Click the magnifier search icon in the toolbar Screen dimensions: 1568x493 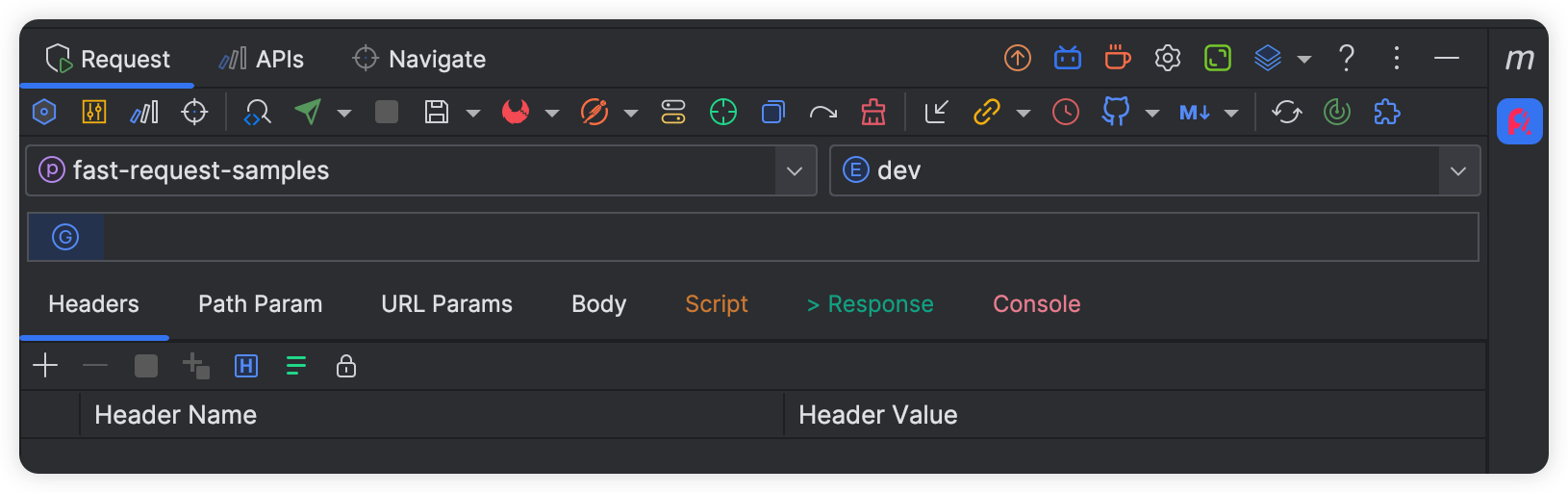pos(257,113)
